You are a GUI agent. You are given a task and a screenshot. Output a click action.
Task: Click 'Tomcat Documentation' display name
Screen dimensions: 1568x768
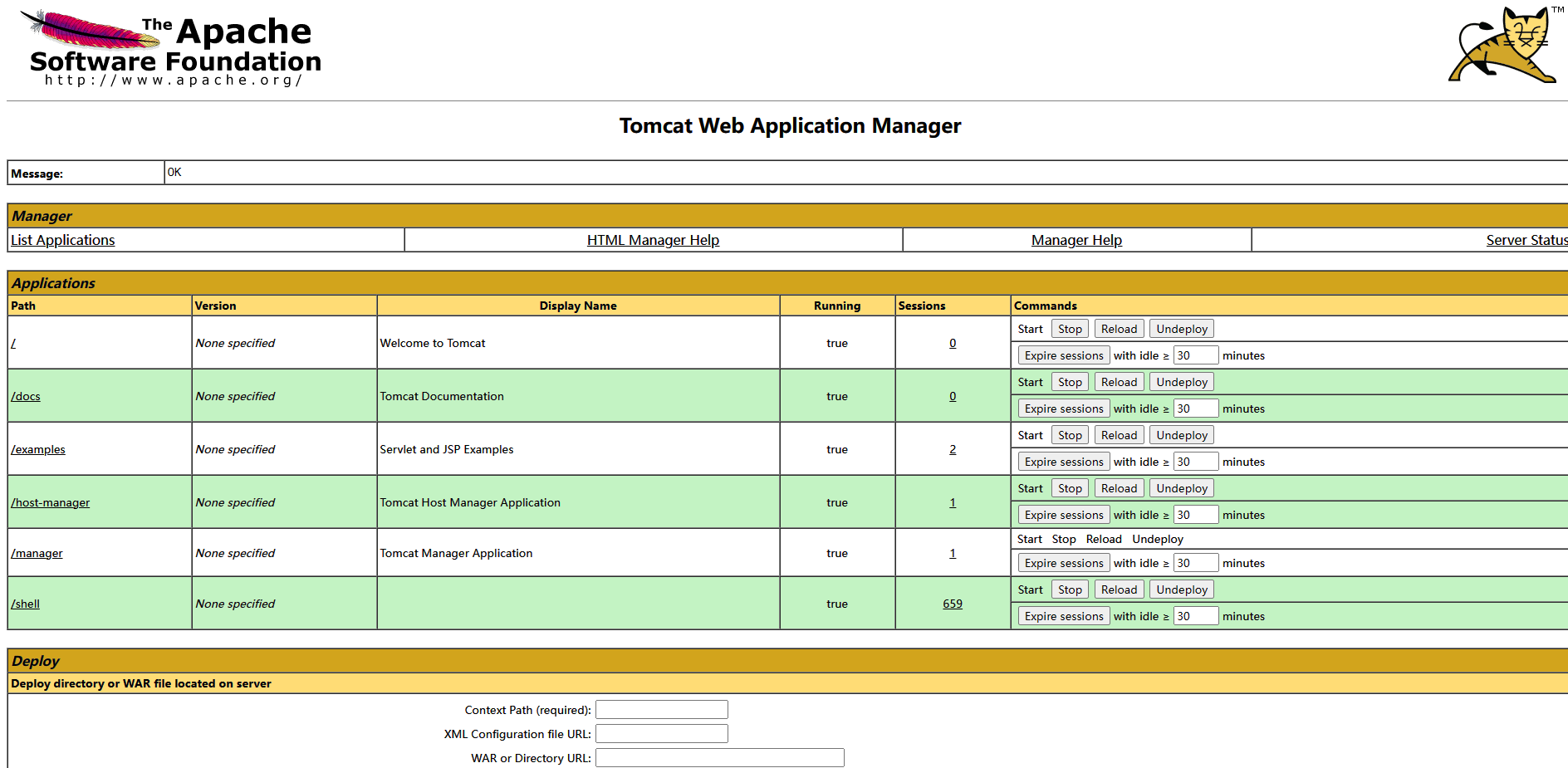pyautogui.click(x=442, y=396)
